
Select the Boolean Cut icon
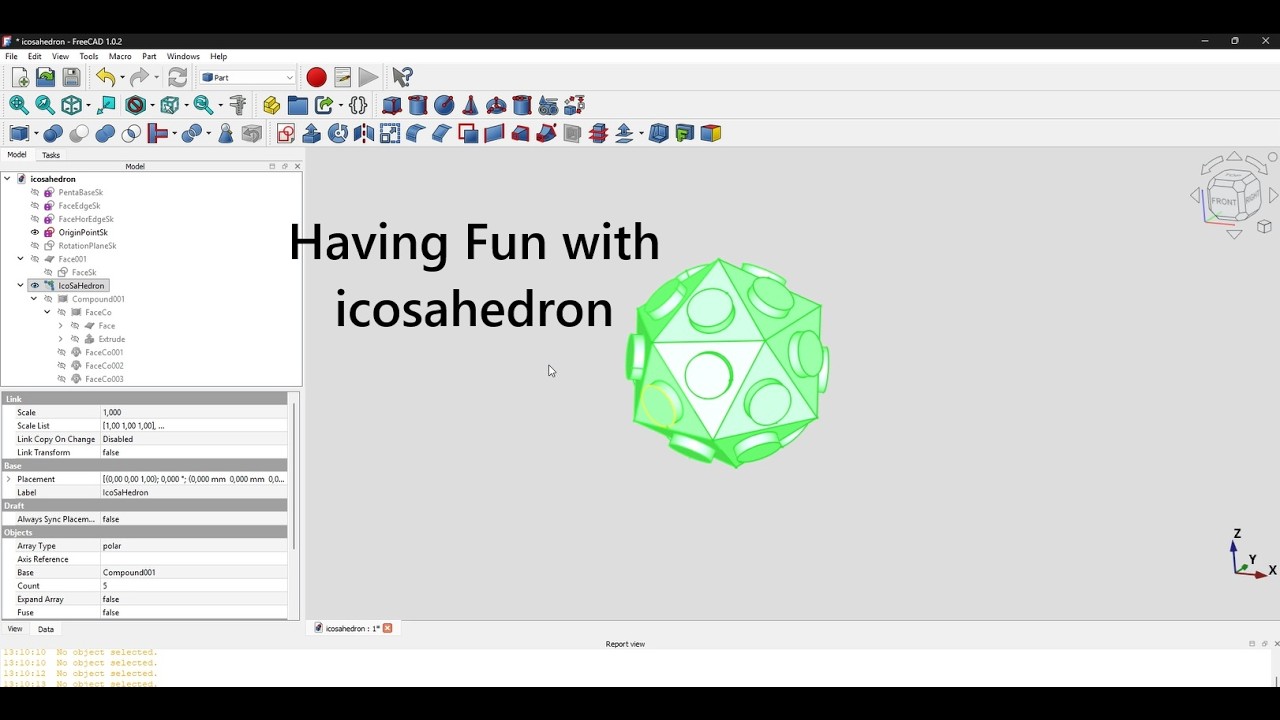pos(79,133)
